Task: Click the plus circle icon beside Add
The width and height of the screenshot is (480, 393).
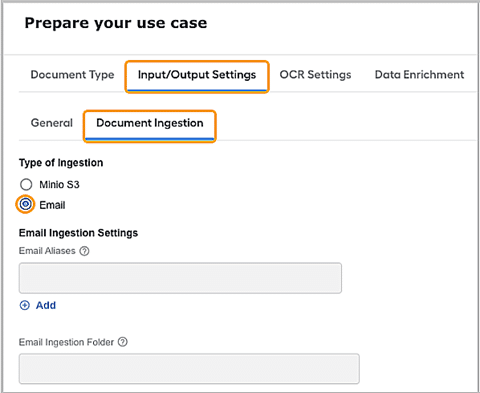Action: [x=25, y=305]
